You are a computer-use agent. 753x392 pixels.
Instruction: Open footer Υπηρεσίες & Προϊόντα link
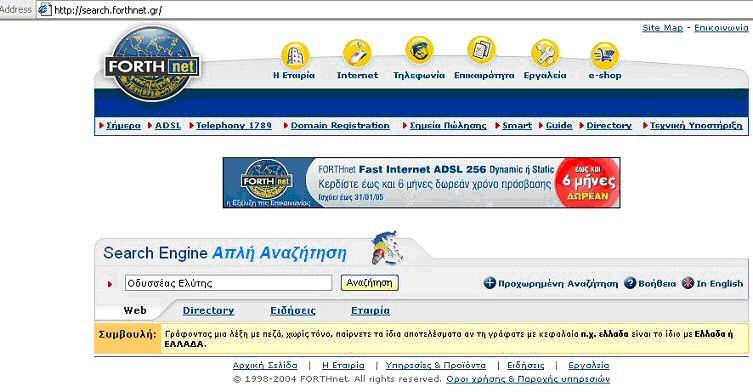pyautogui.click(x=436, y=366)
